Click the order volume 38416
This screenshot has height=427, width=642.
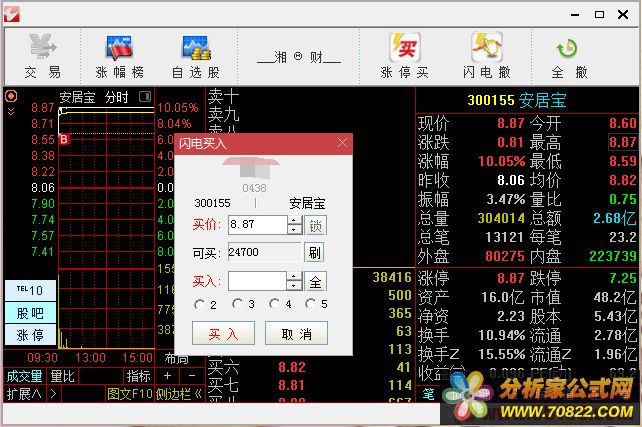tap(392, 278)
